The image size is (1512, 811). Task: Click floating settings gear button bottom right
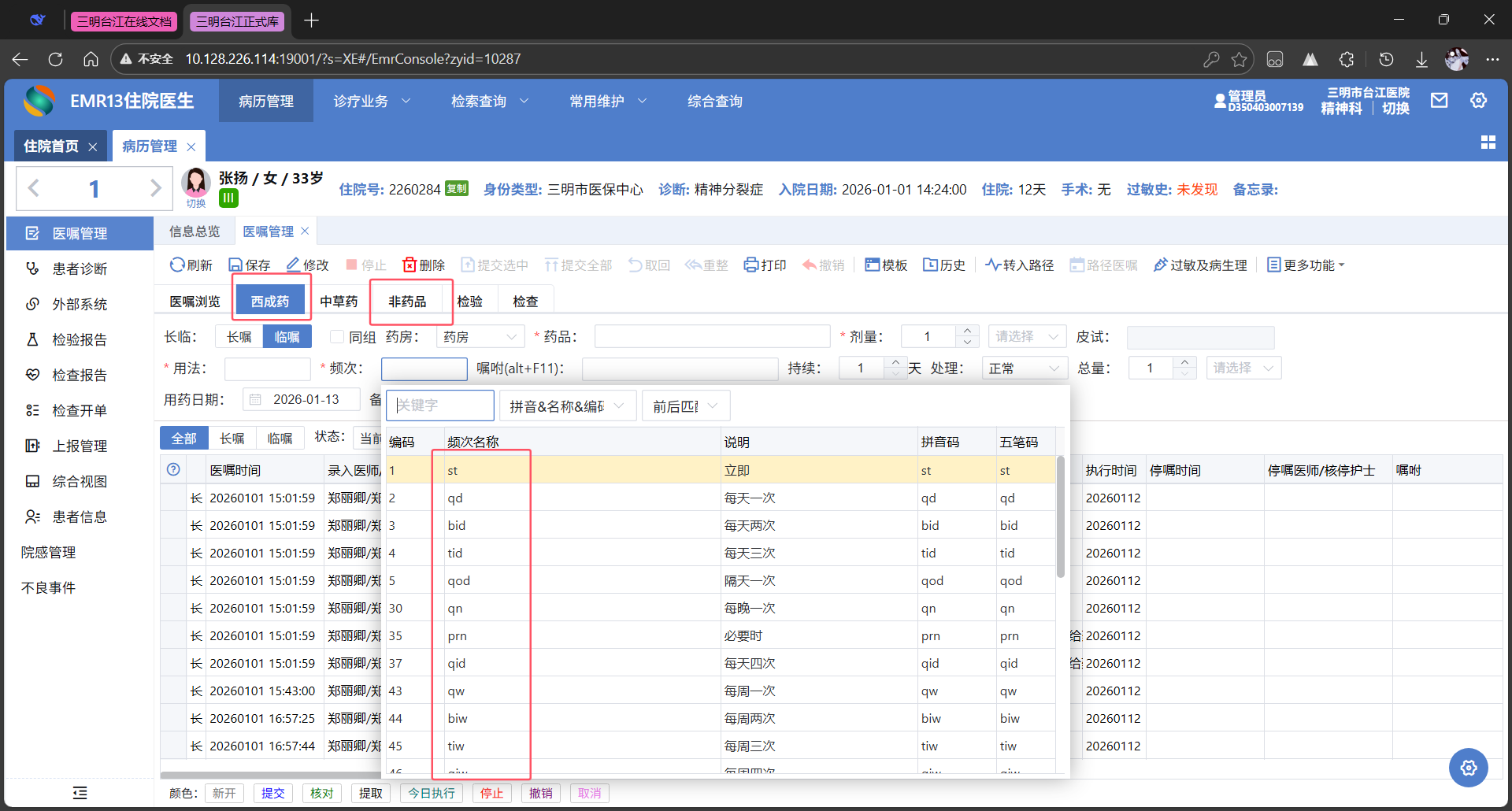1468,768
